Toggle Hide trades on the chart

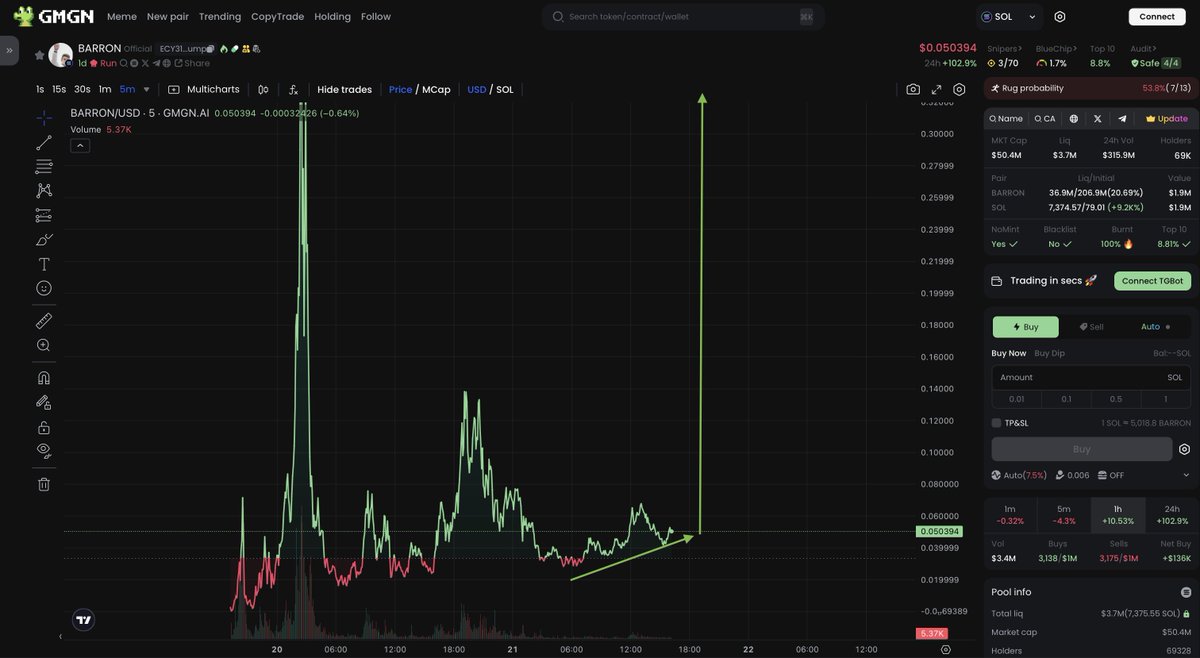(x=344, y=89)
